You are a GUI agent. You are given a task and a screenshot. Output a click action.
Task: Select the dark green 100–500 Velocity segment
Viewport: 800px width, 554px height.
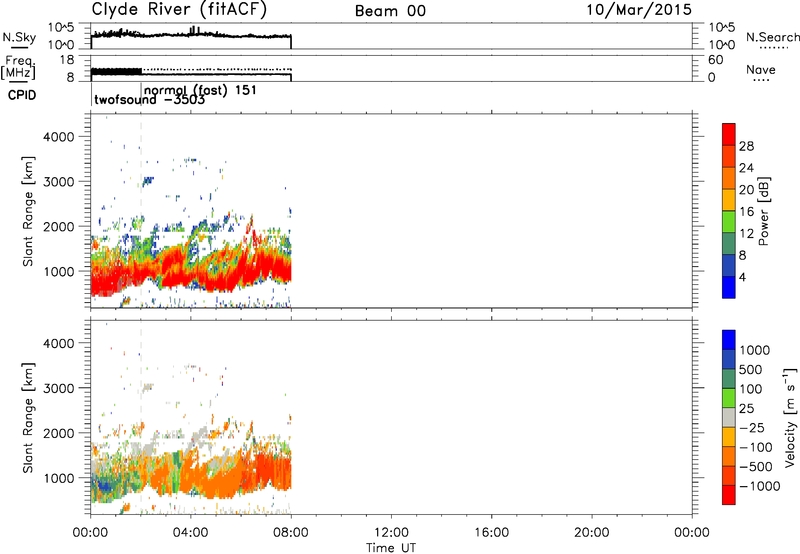[x=729, y=379]
